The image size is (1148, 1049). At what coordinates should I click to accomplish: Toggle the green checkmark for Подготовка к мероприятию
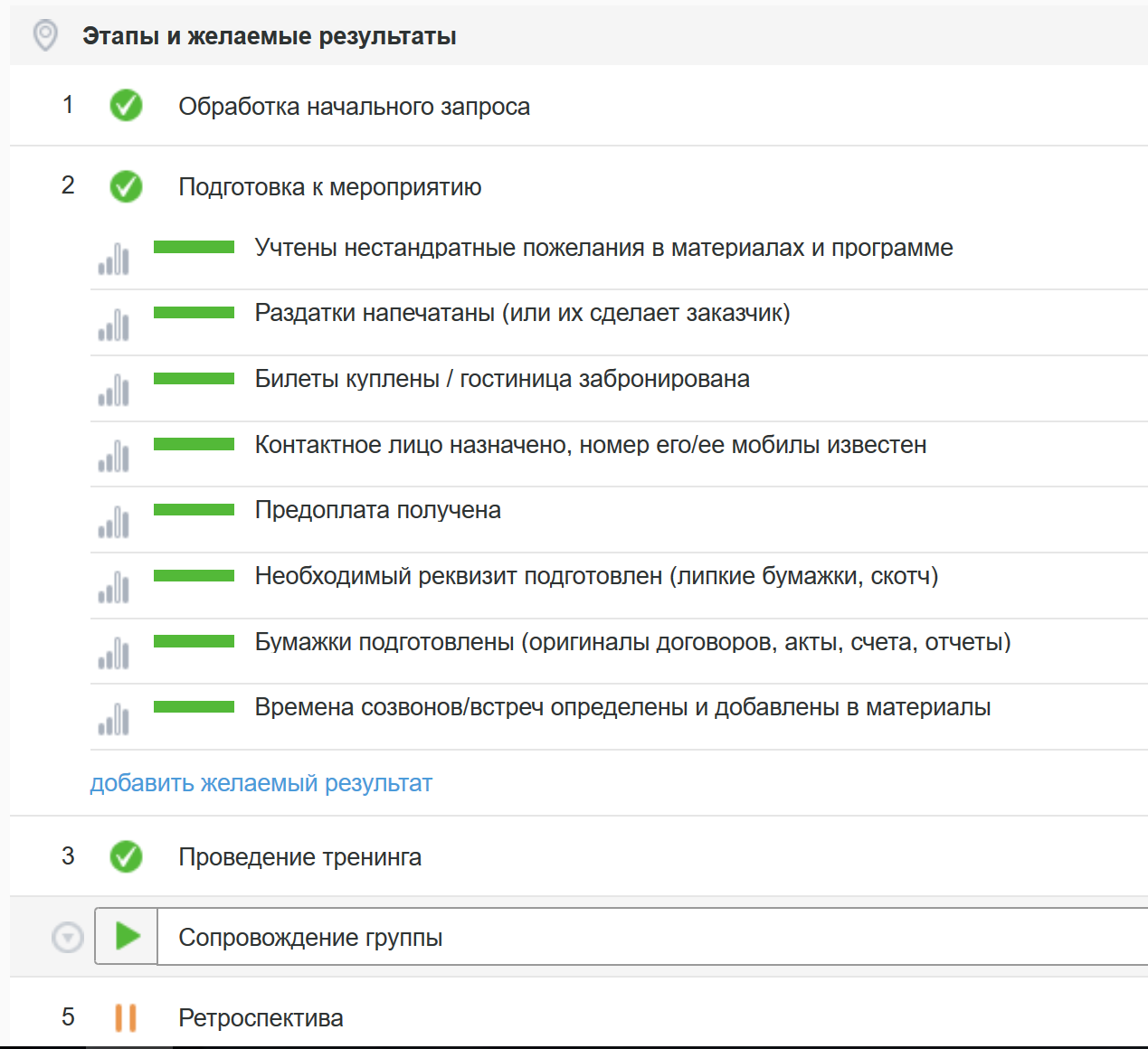pyautogui.click(x=126, y=186)
